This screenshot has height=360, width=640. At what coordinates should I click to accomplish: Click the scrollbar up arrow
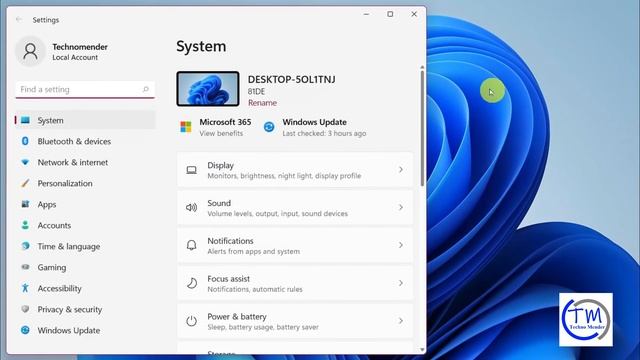[422, 67]
